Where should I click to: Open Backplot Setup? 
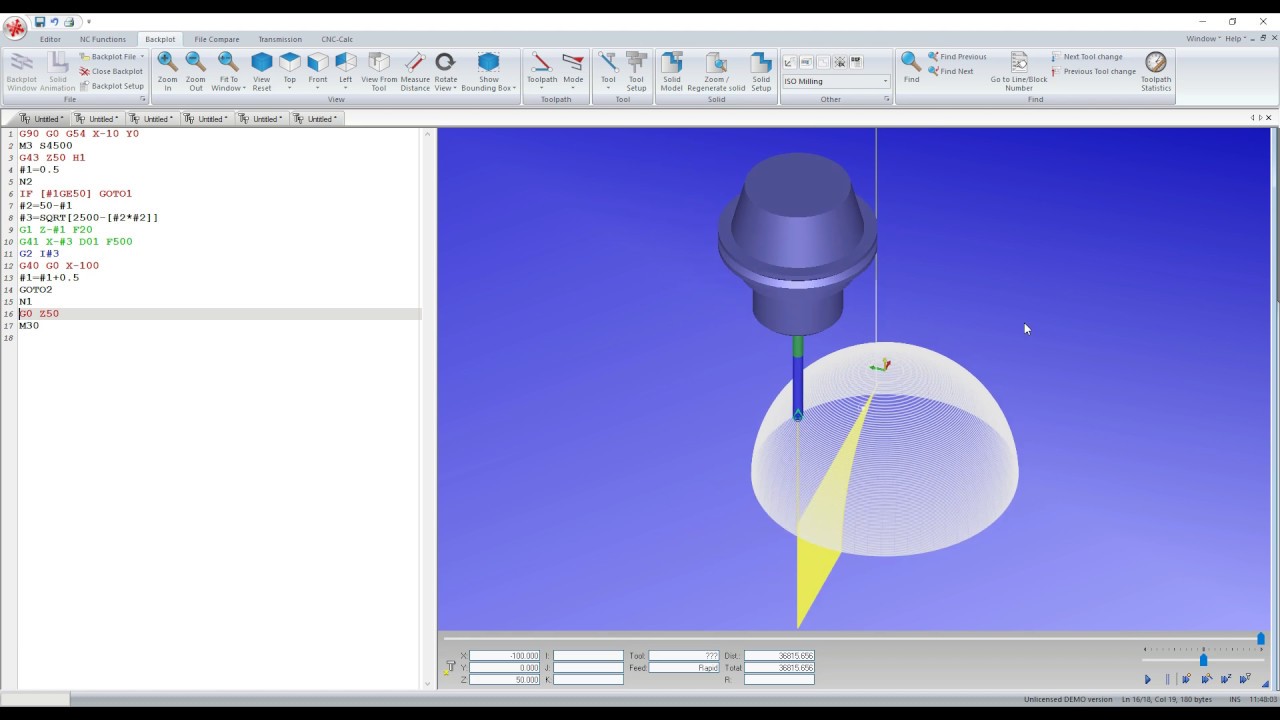111,86
